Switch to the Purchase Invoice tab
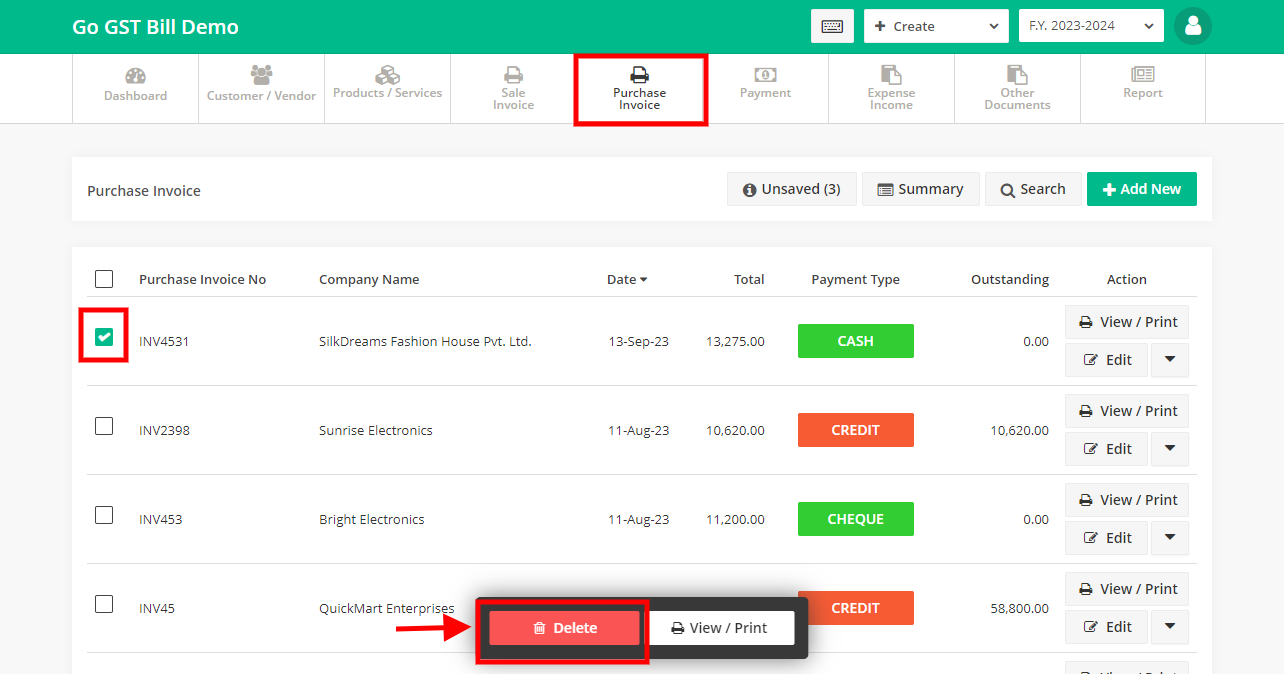 640,88
